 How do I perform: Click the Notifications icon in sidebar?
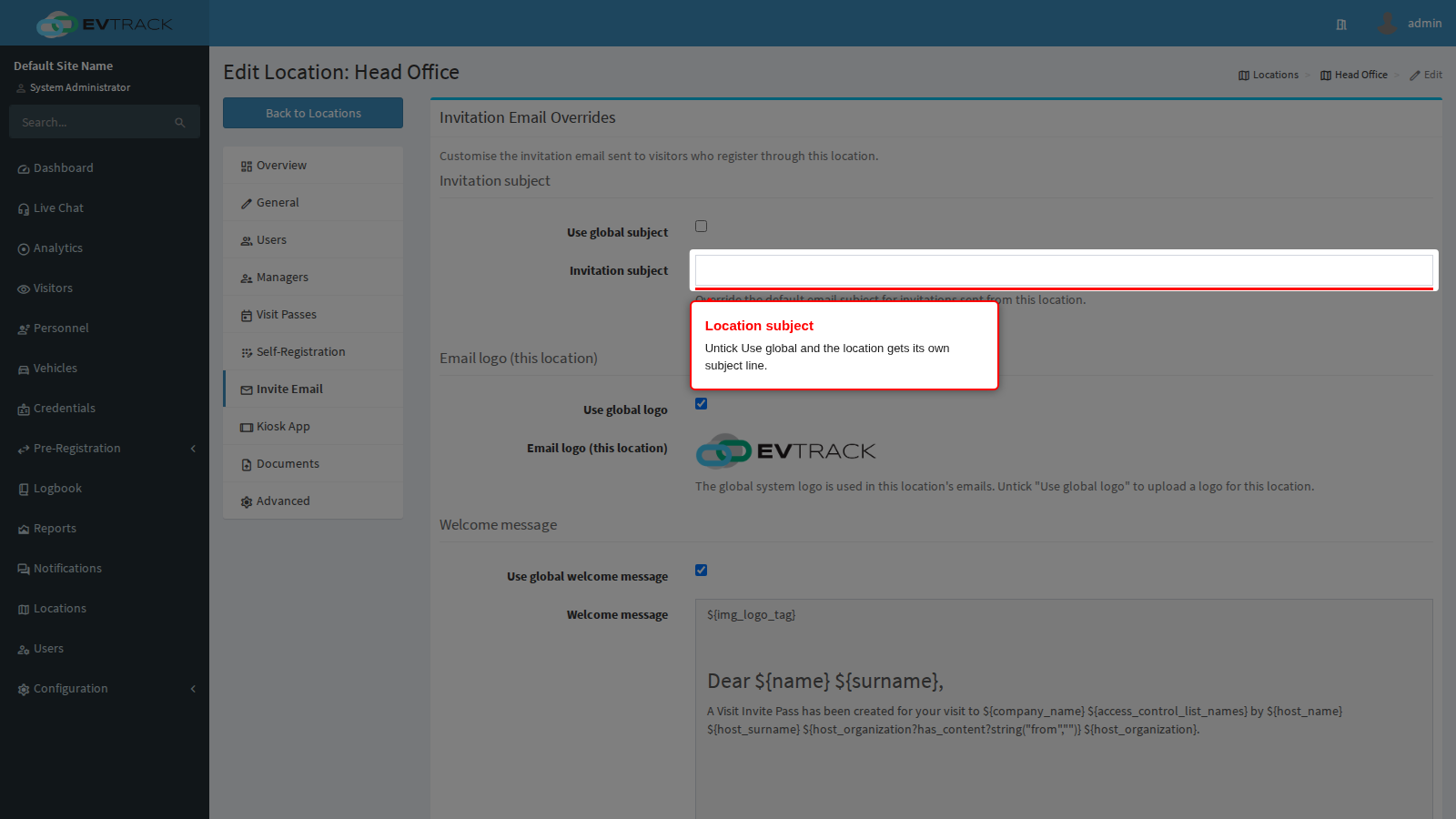pyautogui.click(x=24, y=570)
